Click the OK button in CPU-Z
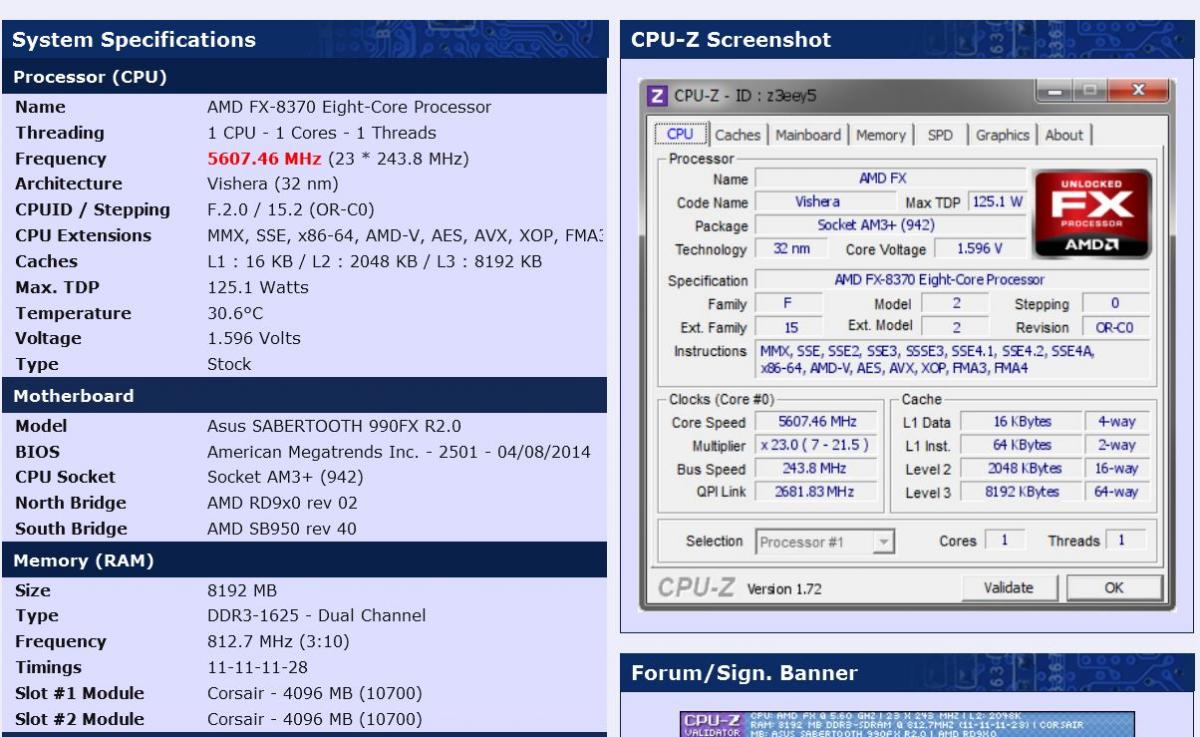Image resolution: width=1200 pixels, height=737 pixels. (1114, 588)
